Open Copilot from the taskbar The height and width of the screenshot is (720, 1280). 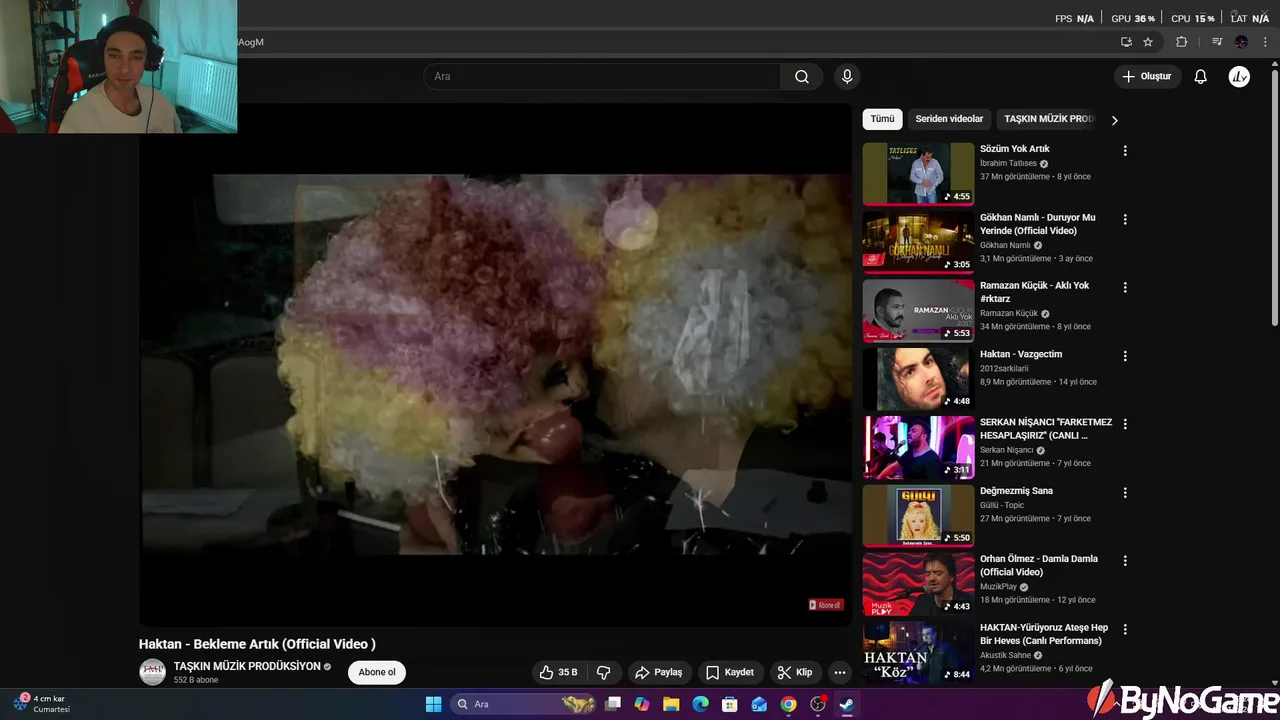click(x=642, y=704)
